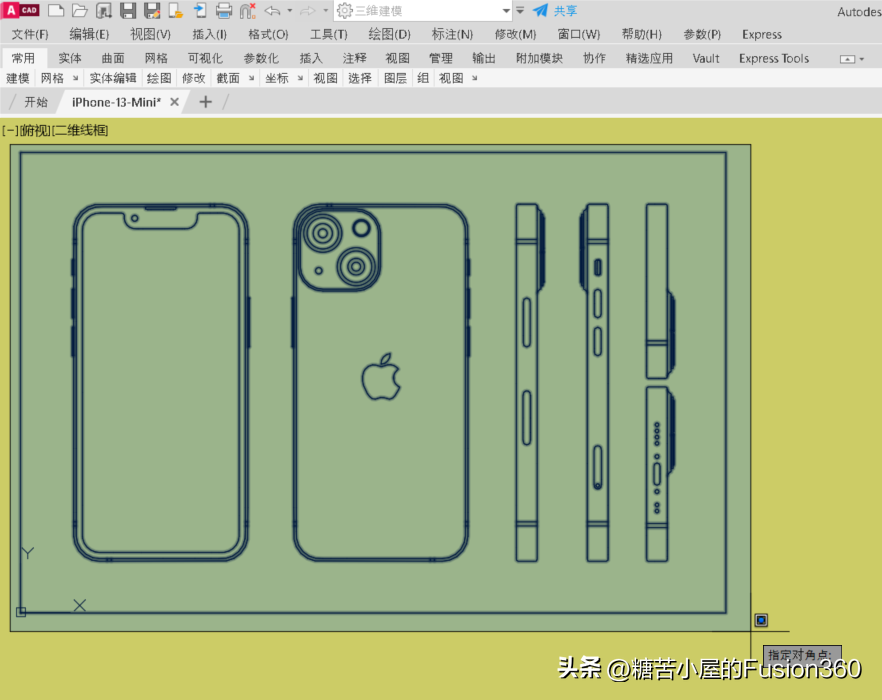This screenshot has width=882, height=700.
Task: Open Quick Access Toolbar customize dropdown
Action: (520, 11)
